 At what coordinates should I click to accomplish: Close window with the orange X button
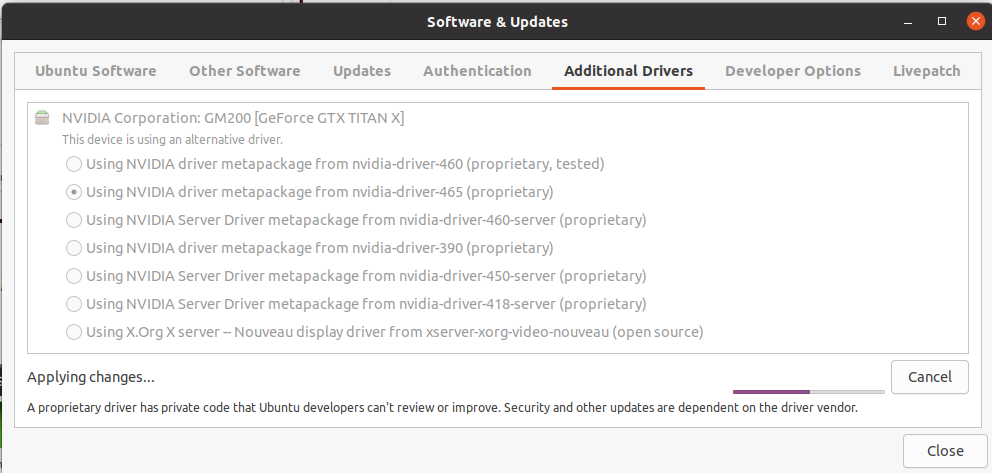click(976, 22)
